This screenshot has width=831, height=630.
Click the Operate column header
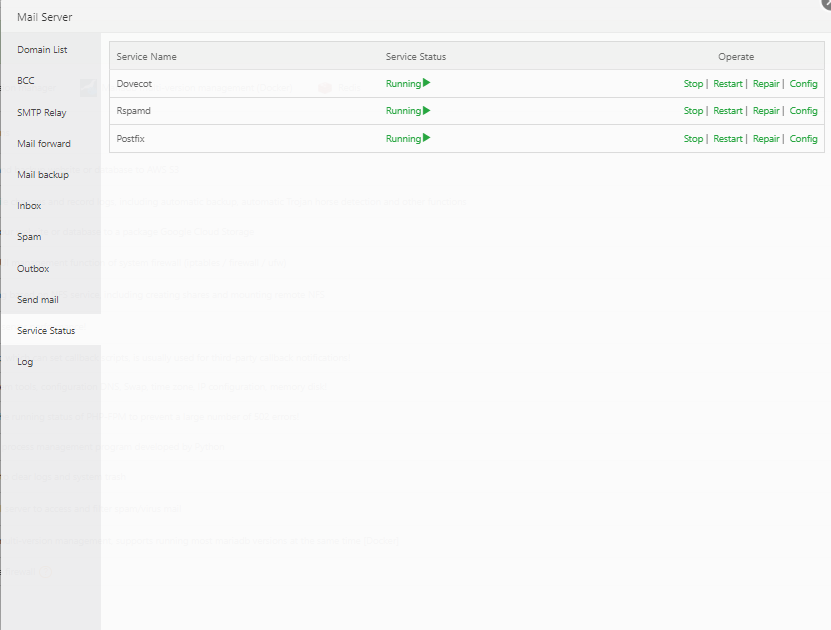coord(736,57)
